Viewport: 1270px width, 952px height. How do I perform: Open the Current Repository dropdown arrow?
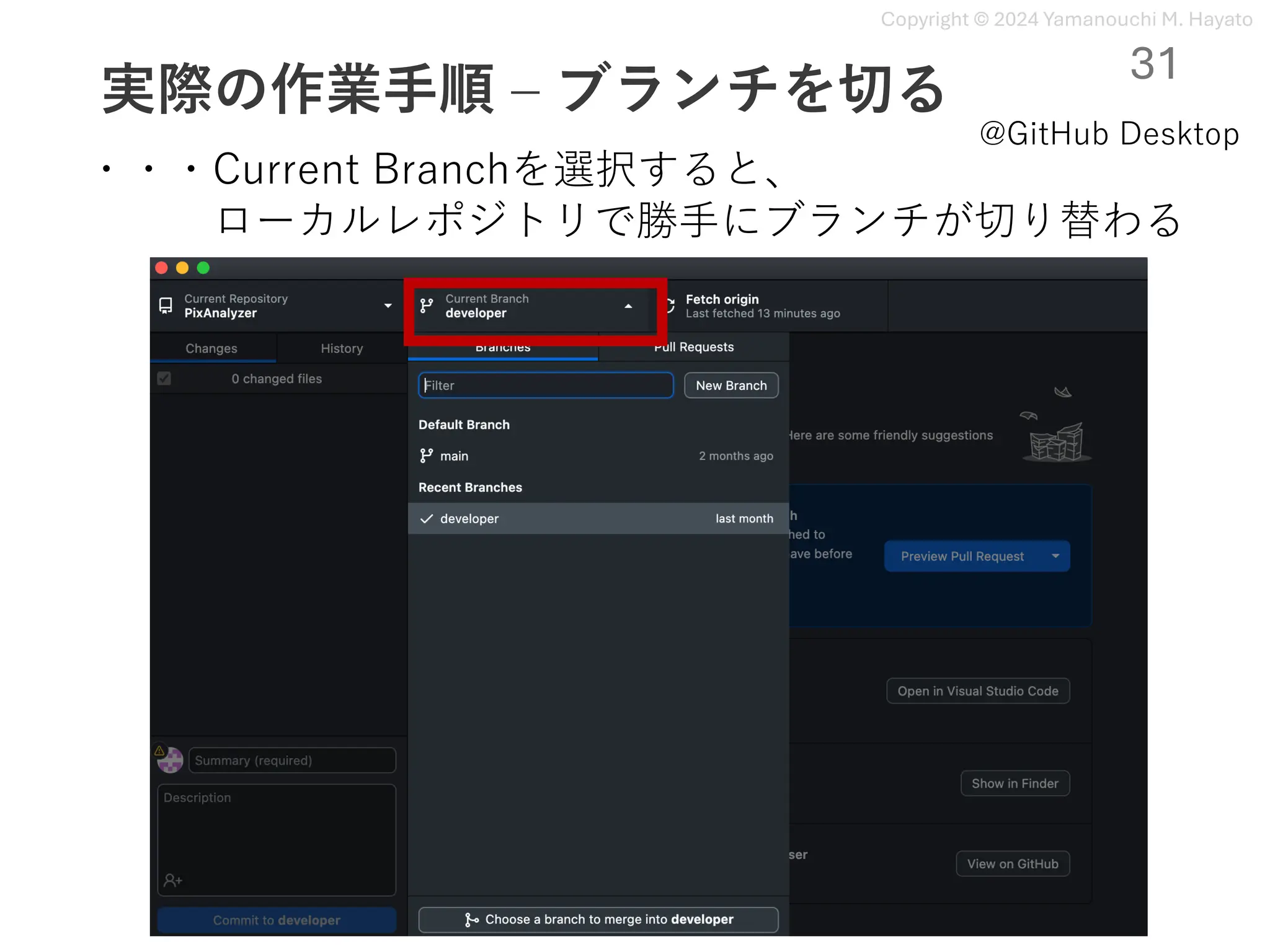(x=388, y=306)
